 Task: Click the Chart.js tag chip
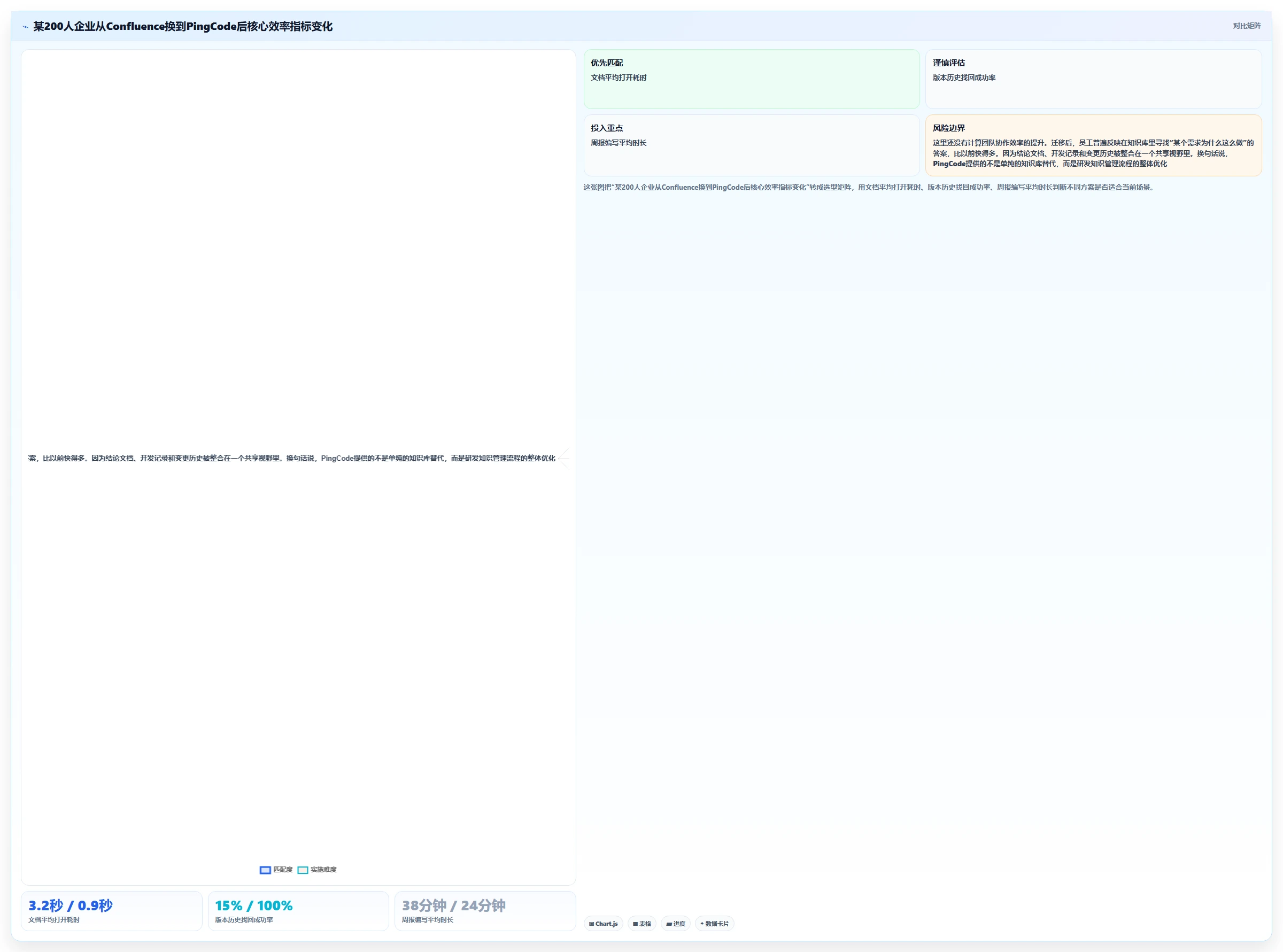point(603,924)
